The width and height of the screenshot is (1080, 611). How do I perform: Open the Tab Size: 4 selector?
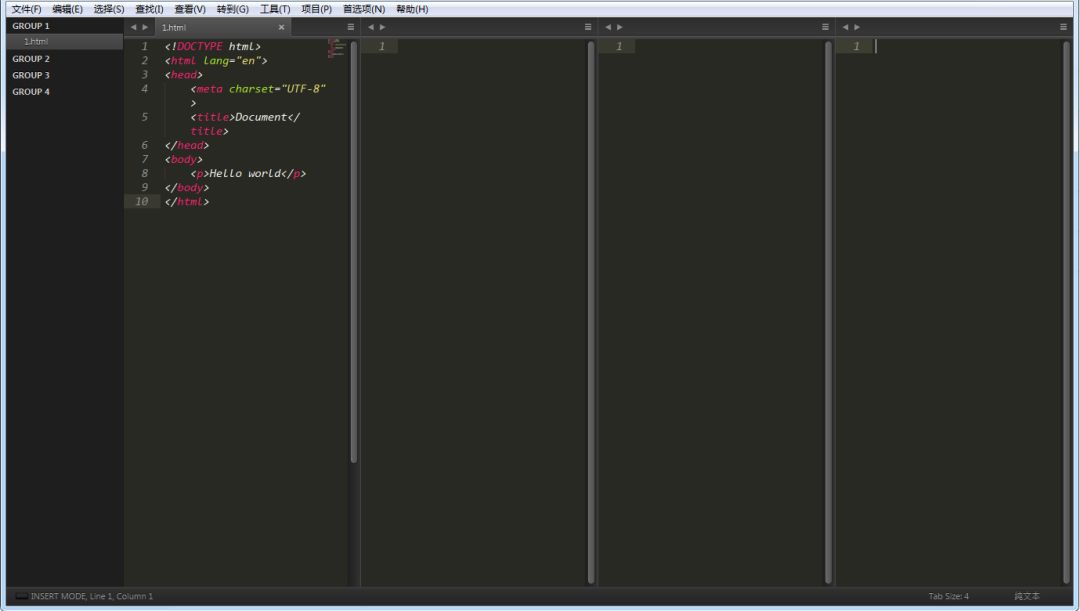pyautogui.click(x=948, y=597)
